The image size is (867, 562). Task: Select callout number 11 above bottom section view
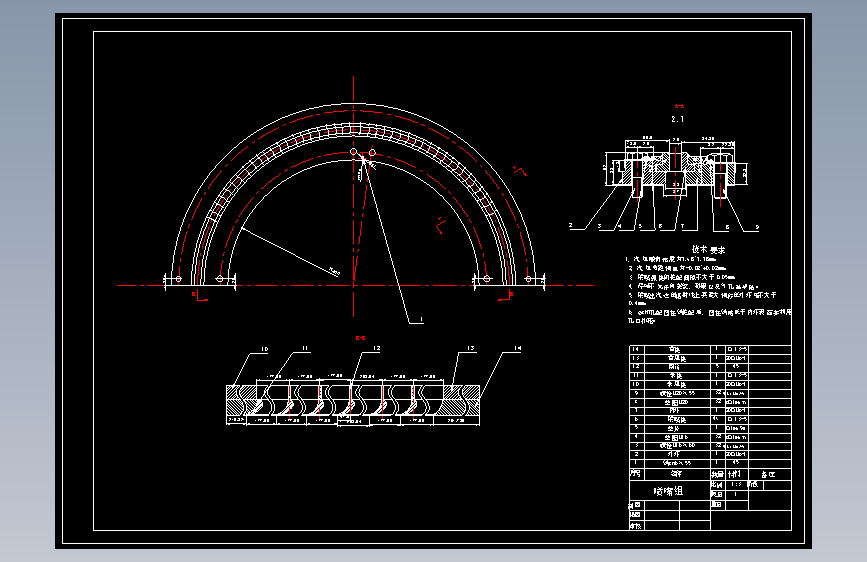pyautogui.click(x=305, y=348)
